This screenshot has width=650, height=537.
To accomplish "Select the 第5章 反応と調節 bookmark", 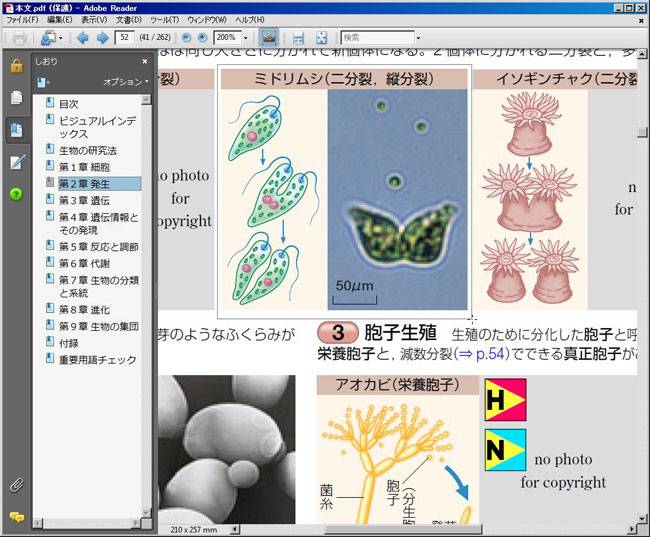I will tap(98, 247).
